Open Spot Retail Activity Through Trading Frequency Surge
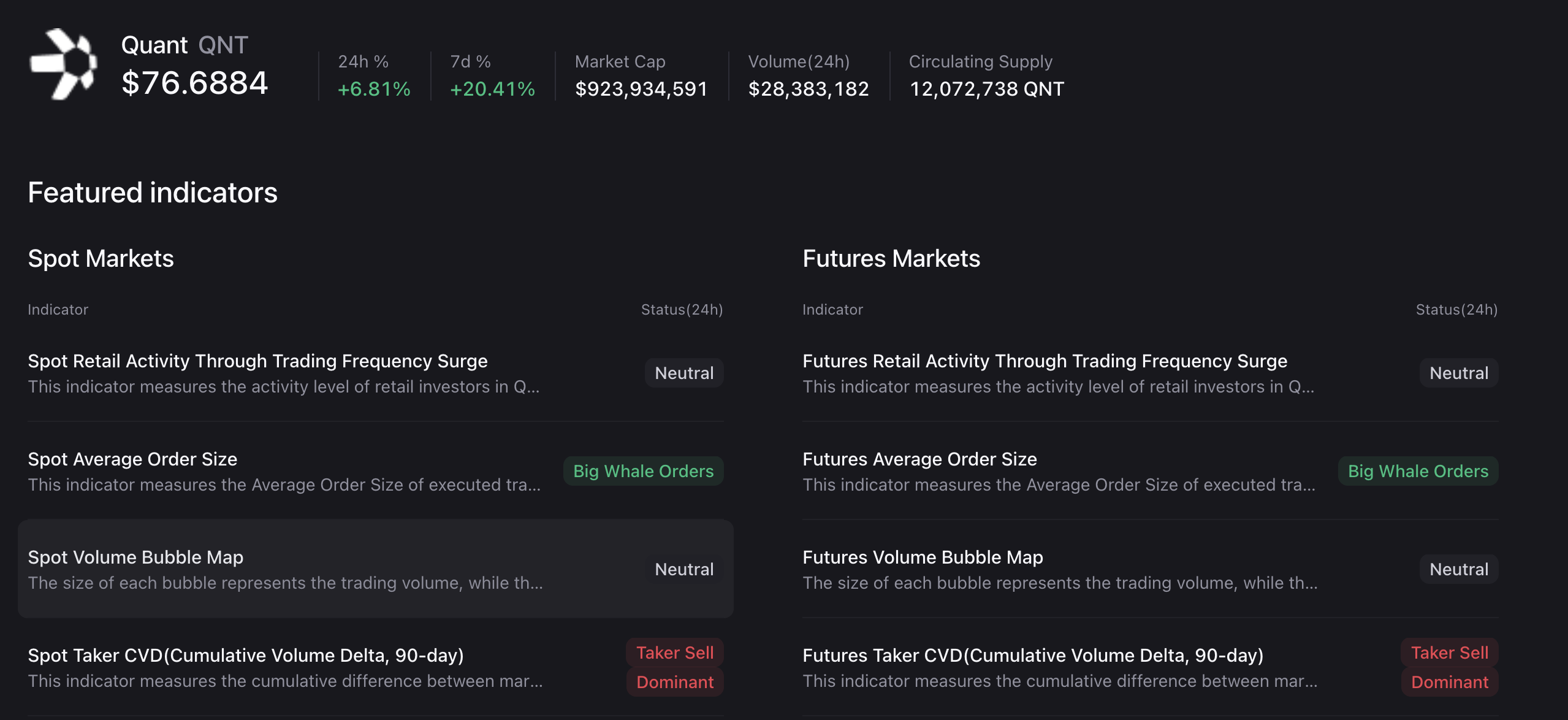Viewport: 1568px width, 720px height. [x=257, y=361]
